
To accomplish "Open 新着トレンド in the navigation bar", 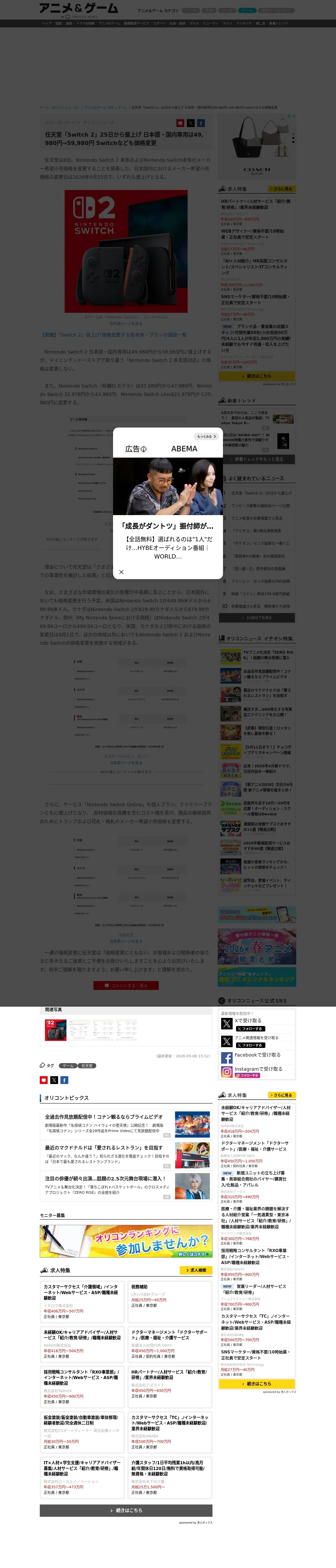I will (279, 24).
